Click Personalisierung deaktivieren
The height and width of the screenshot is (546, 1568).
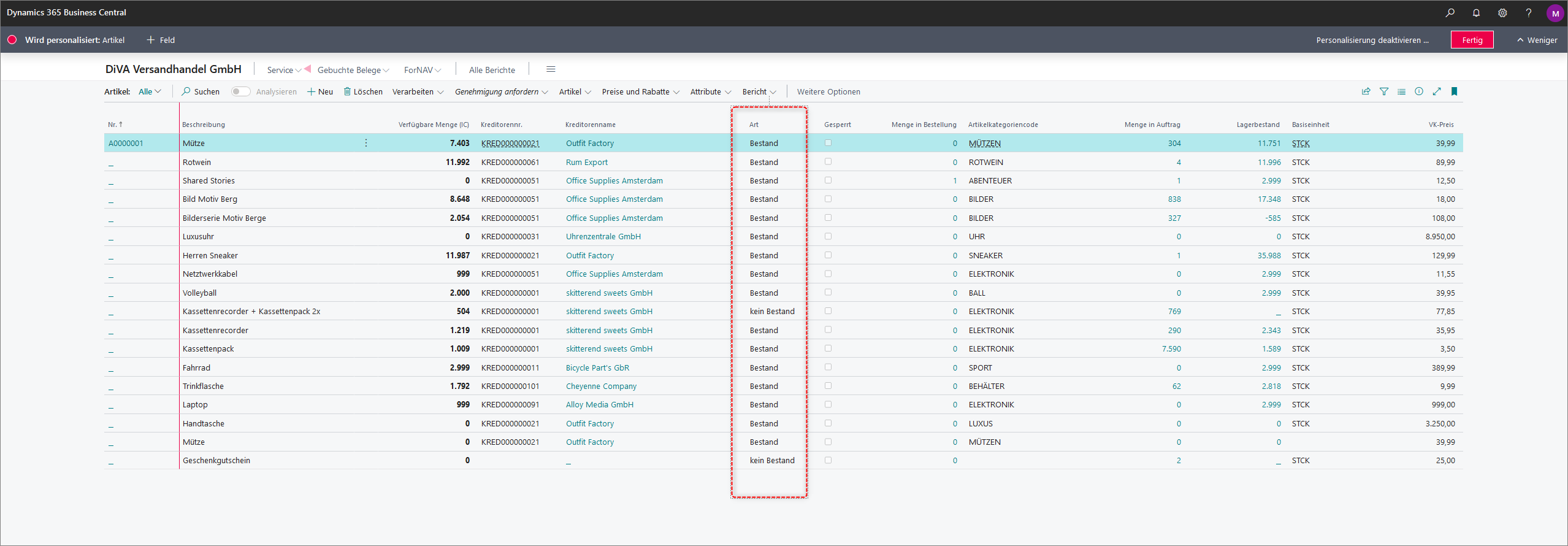click(1372, 40)
